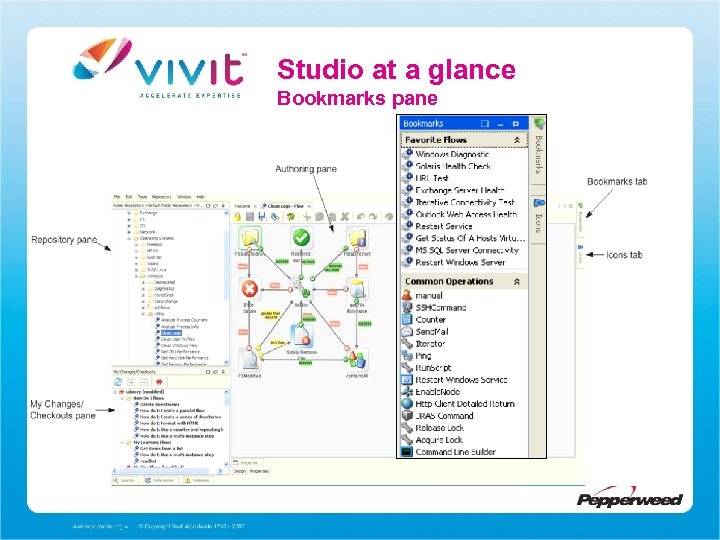This screenshot has height=540, width=720.
Task: Click the Redo arrow toolbar icon
Action: coord(373,217)
